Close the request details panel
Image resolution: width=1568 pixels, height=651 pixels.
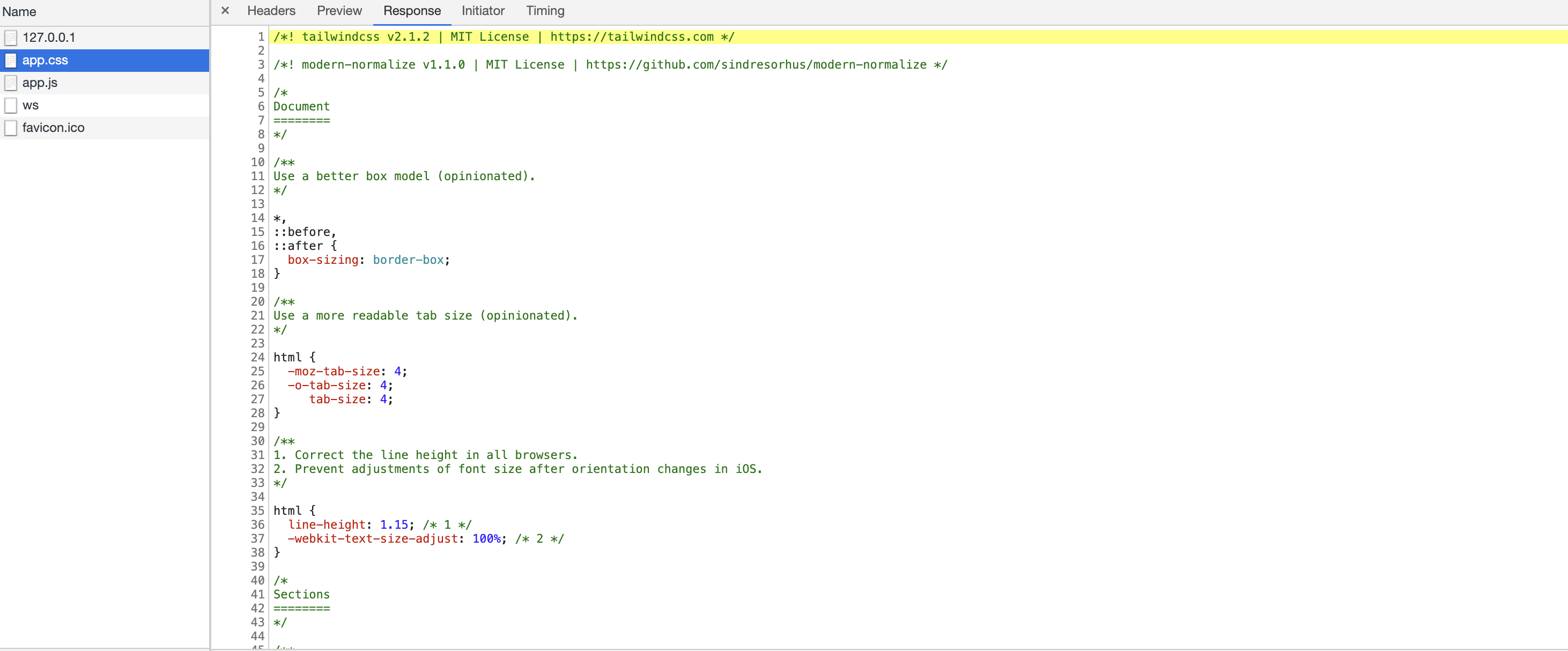pyautogui.click(x=225, y=10)
